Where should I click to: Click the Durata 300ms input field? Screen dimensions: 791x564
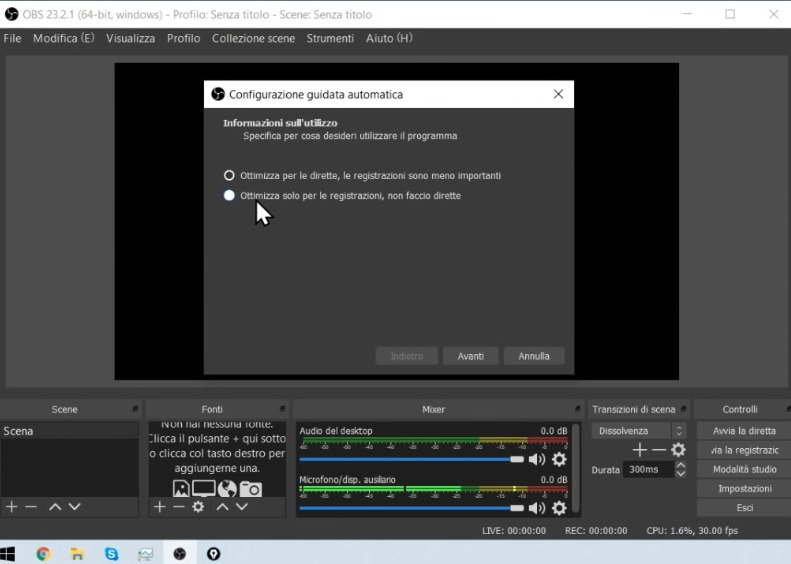coord(647,469)
